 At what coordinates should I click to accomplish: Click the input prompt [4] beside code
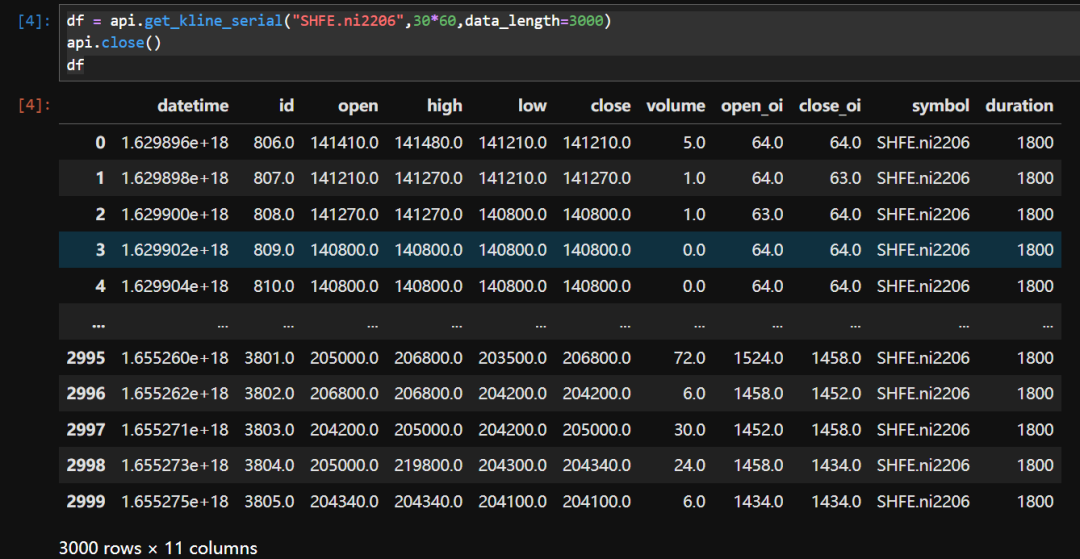pyautogui.click(x=33, y=21)
